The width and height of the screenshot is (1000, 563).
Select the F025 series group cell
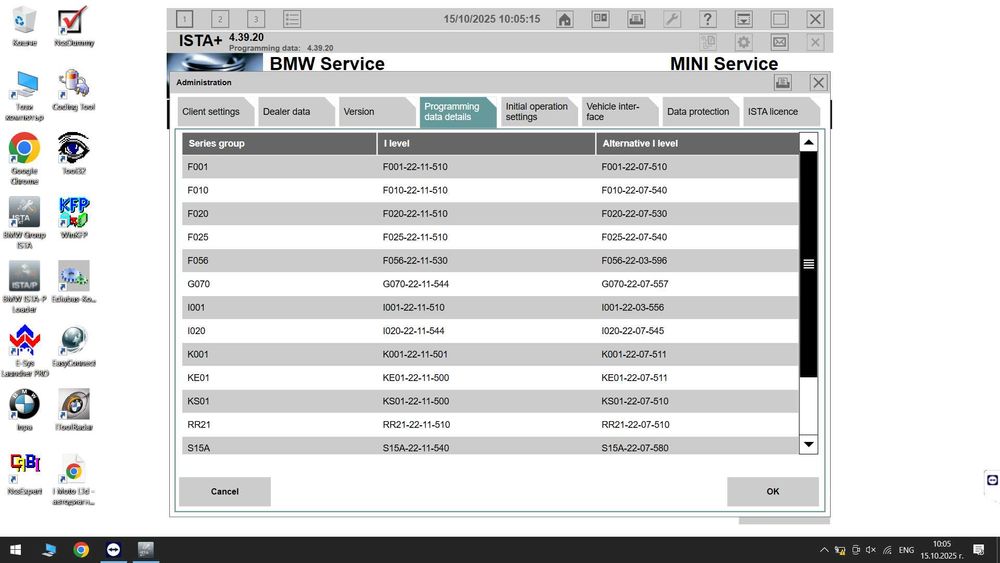tap(198, 237)
